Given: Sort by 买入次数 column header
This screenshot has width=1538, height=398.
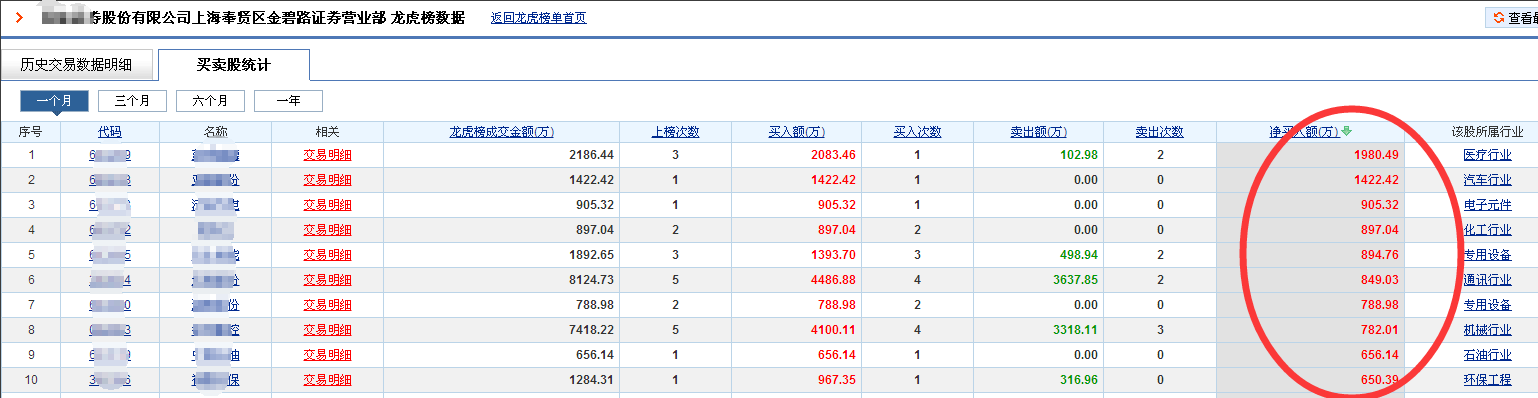Looking at the screenshot, I should [917, 132].
